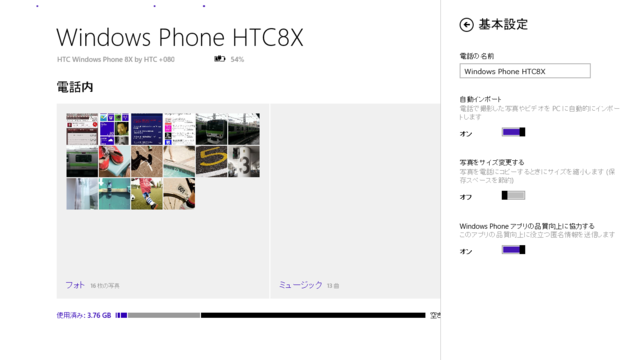Screen dimensions: 640x360
Task: Click the 54% battery percentage text
Action: point(237,60)
